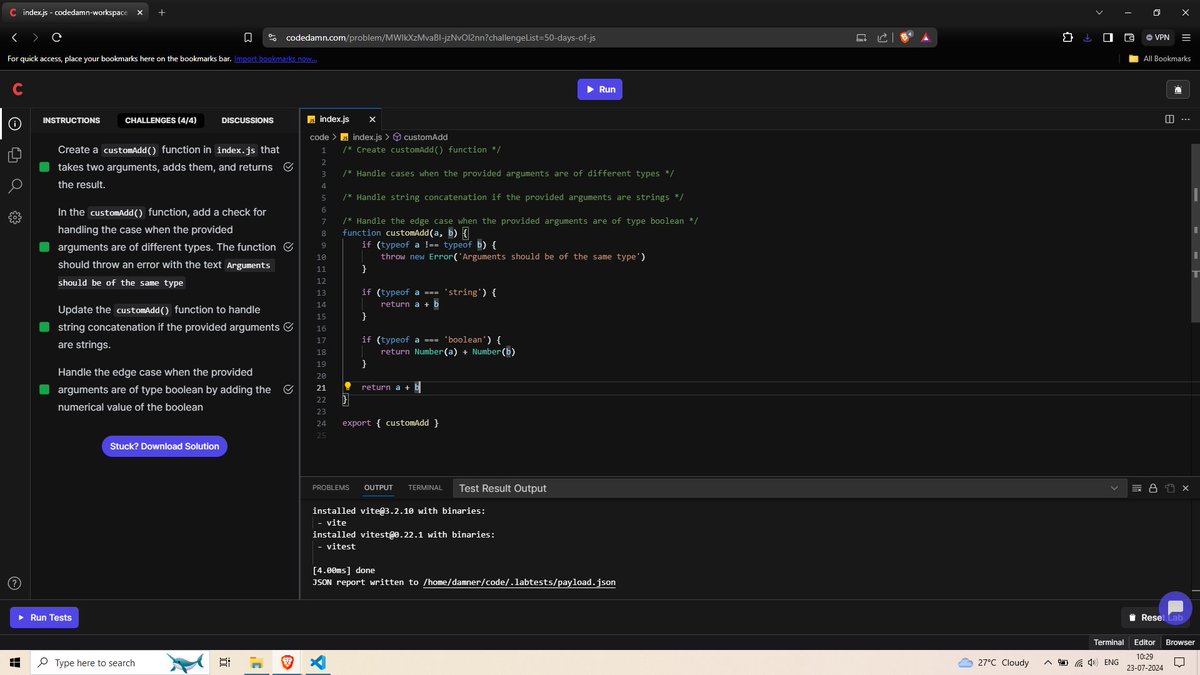Open the Test Result Output channel dropdown
1200x675 pixels.
[x=790, y=488]
